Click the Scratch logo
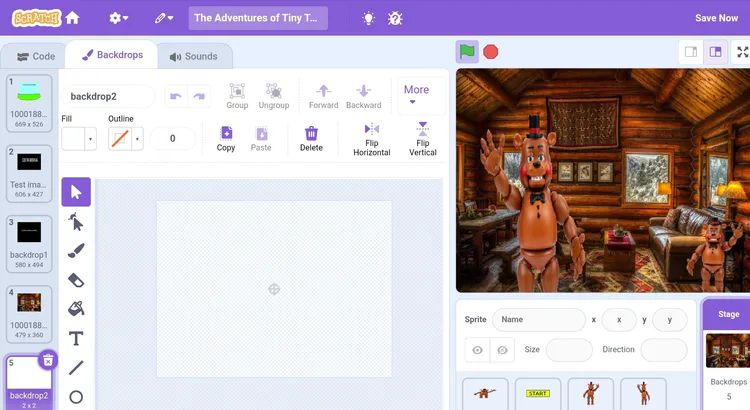Screen dimensions: 750x410 click(x=37, y=18)
